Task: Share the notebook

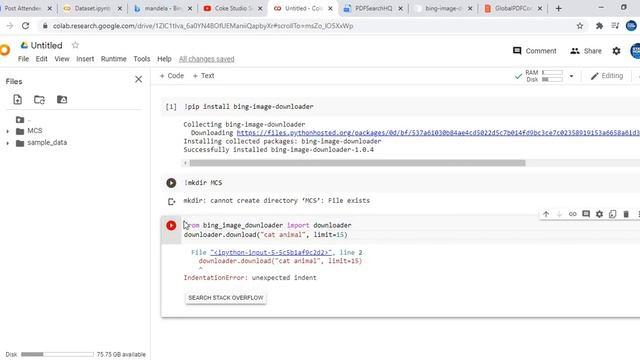Action: [x=586, y=51]
